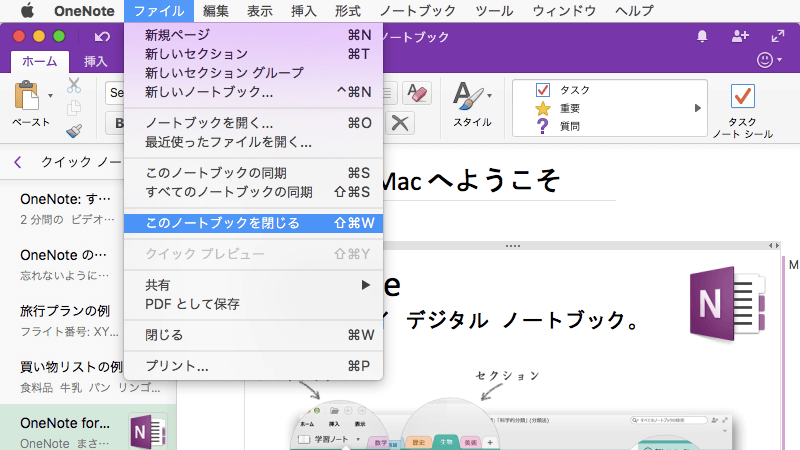
Task: Select このノートブックを閉じる menu item
Action: pos(253,223)
